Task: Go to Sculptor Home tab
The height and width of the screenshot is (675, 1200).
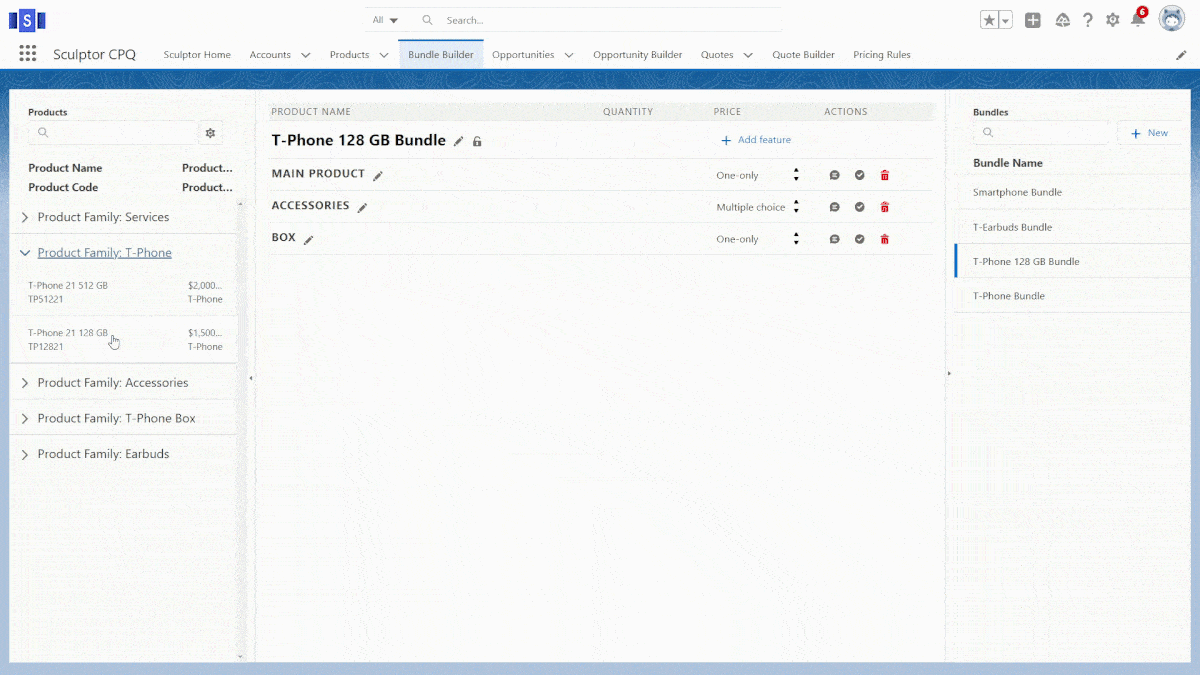Action: pyautogui.click(x=197, y=55)
